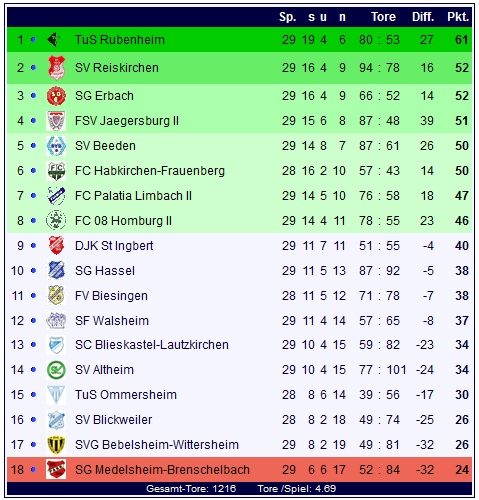Click the SG Hassel blue crest
The image size is (479, 500).
tap(56, 271)
